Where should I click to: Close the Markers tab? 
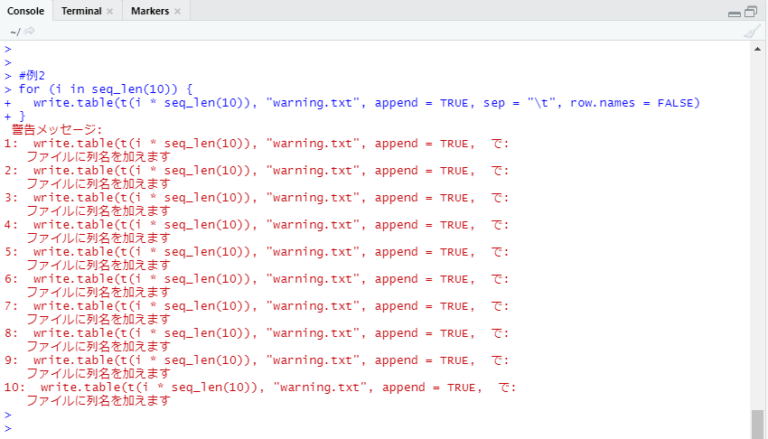tap(177, 11)
